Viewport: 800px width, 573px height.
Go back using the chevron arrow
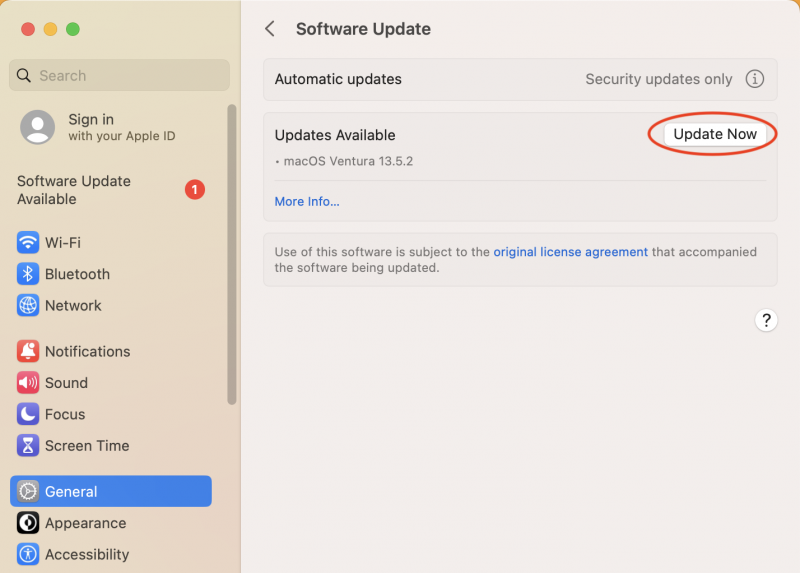click(270, 29)
